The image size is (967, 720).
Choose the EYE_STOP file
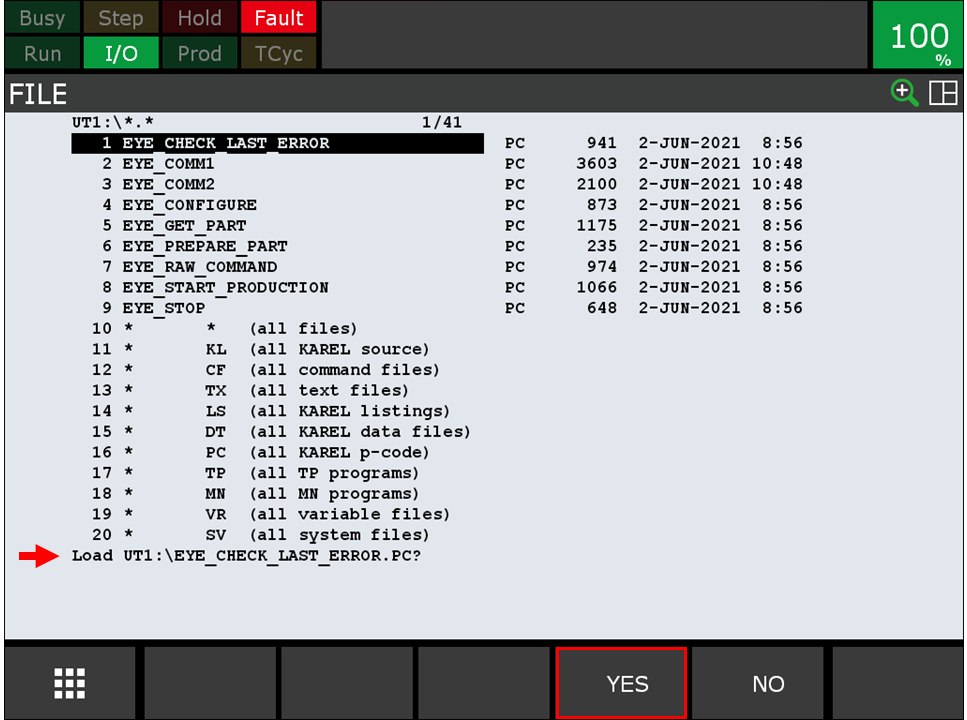(163, 308)
